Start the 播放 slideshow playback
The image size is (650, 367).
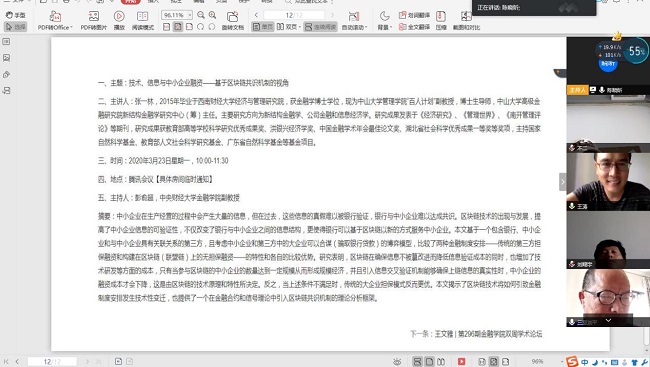pos(119,20)
